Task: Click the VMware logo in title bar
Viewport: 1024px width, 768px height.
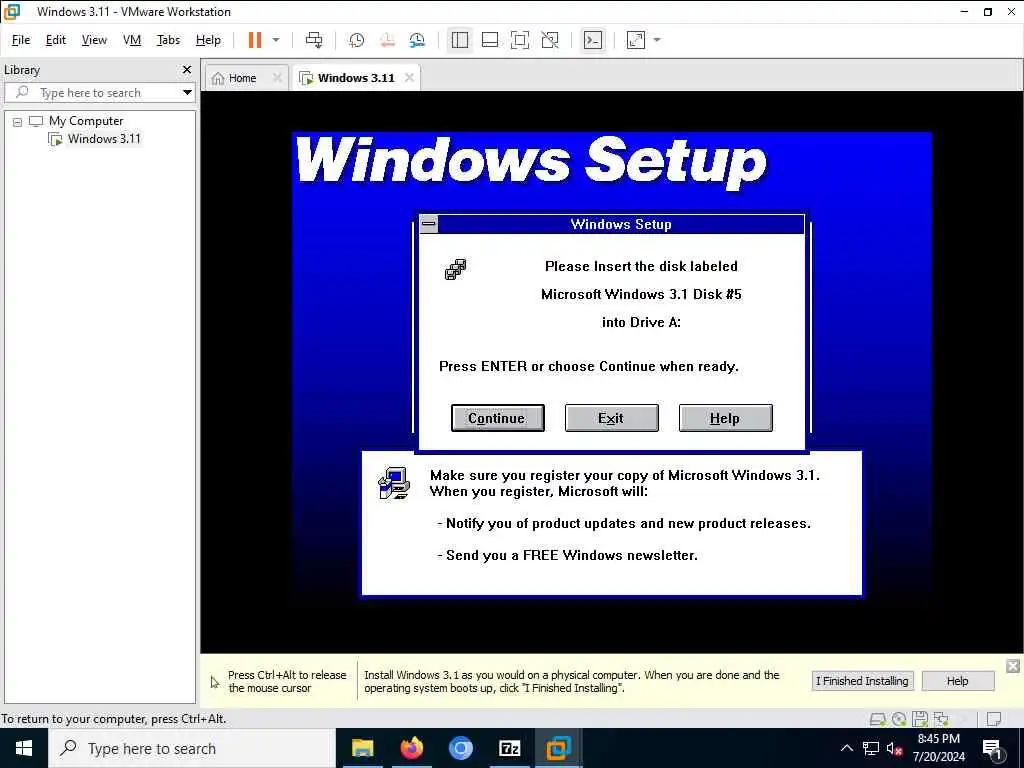Action: coord(12,11)
